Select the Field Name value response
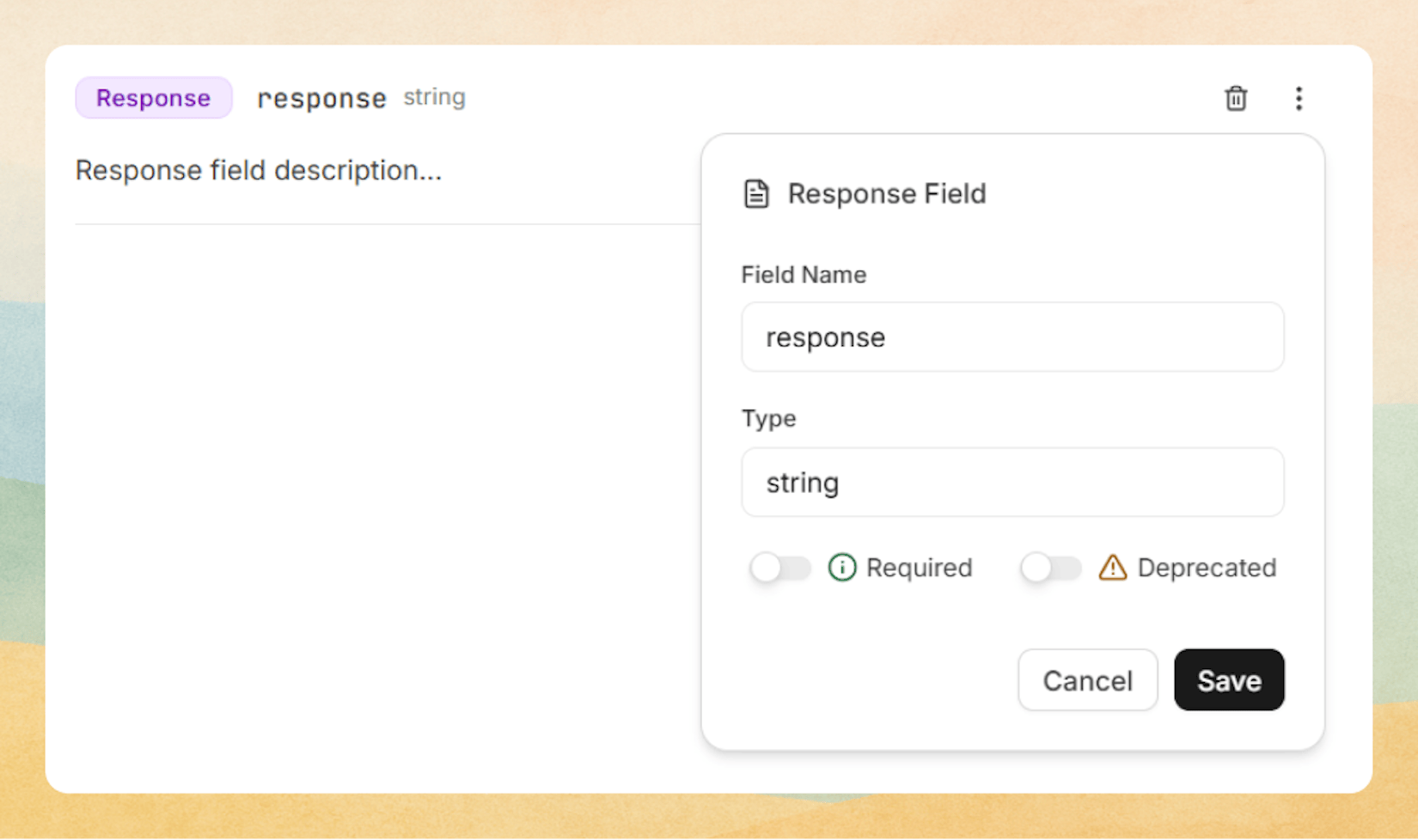This screenshot has height=840, width=1418. point(825,337)
